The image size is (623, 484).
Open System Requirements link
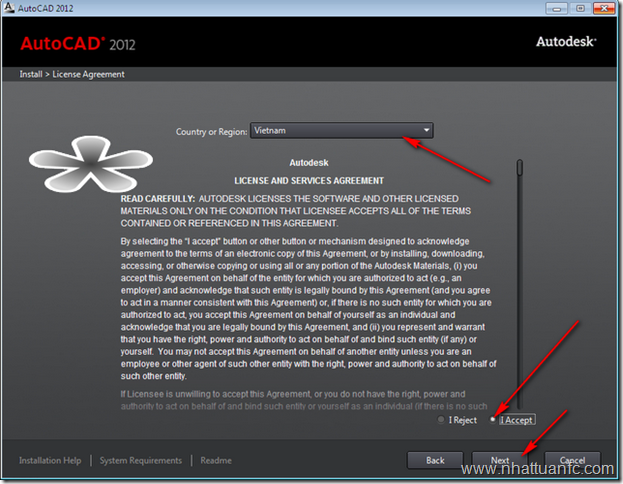point(141,461)
